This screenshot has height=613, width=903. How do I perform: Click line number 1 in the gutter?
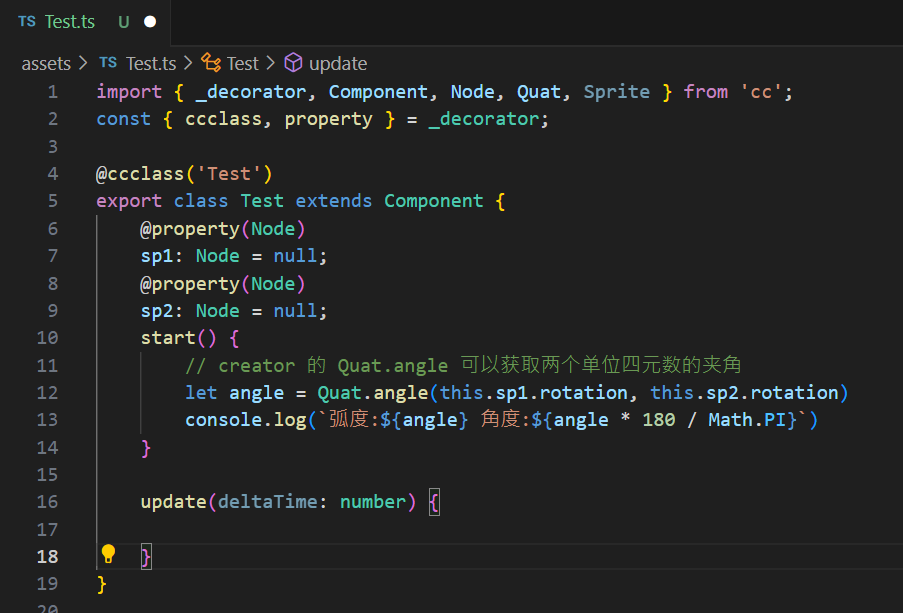(x=53, y=92)
